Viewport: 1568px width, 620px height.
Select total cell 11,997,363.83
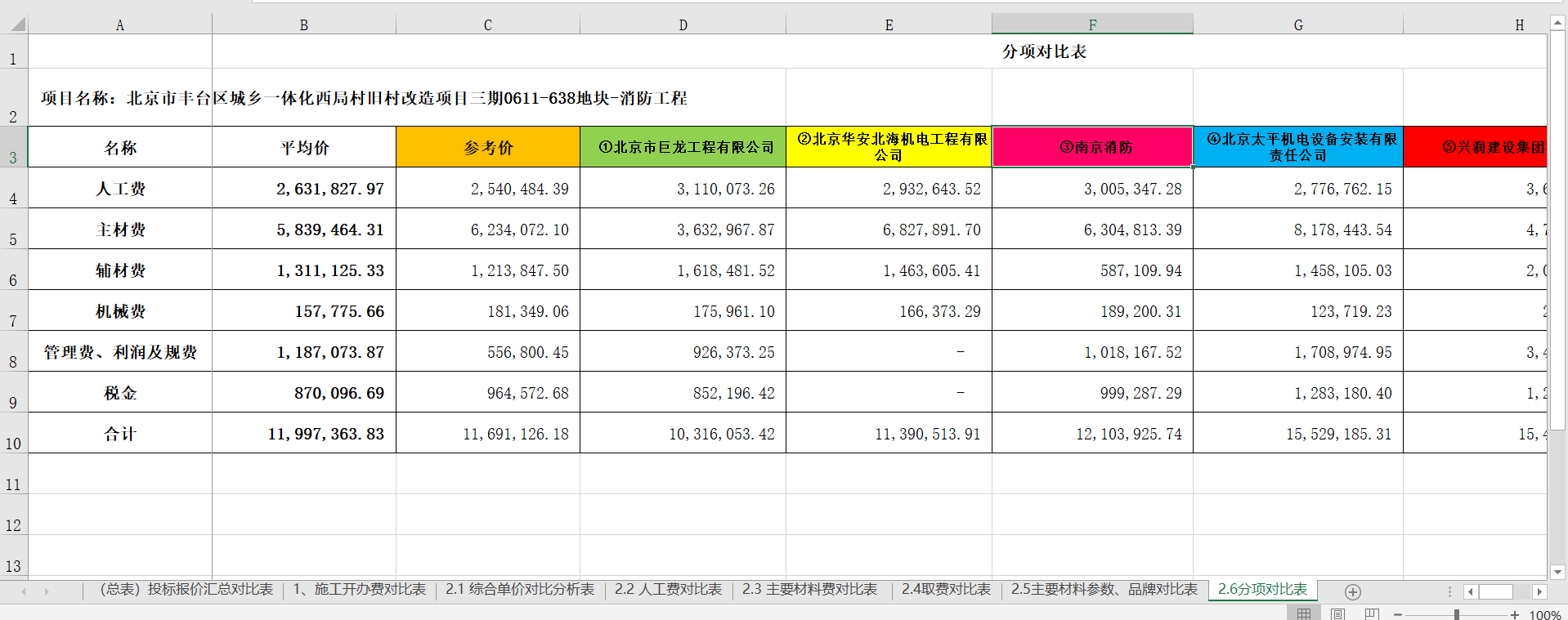pos(304,433)
